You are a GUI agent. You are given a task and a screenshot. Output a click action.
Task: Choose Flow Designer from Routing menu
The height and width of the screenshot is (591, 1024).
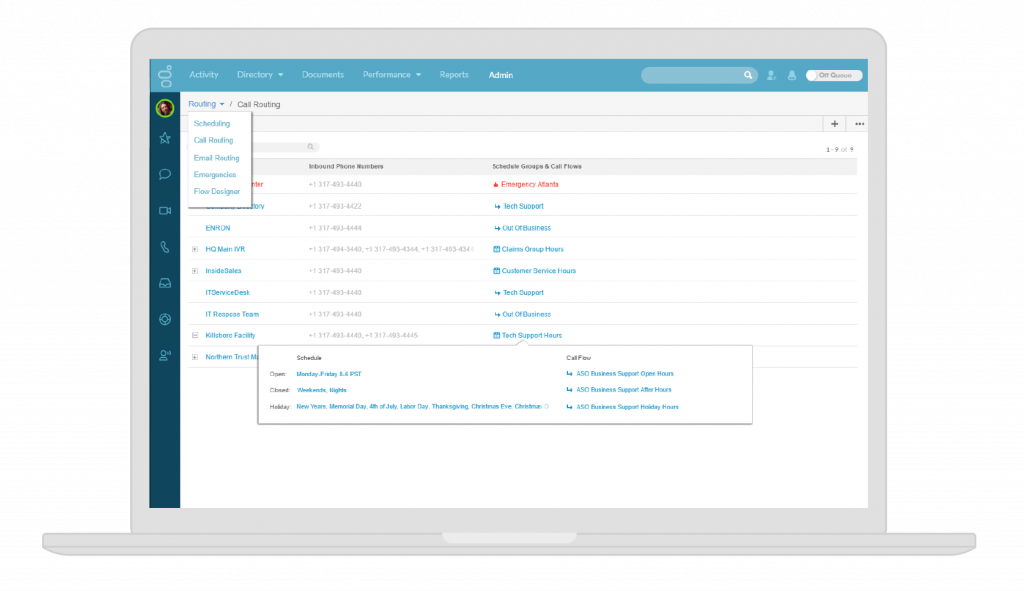click(216, 191)
